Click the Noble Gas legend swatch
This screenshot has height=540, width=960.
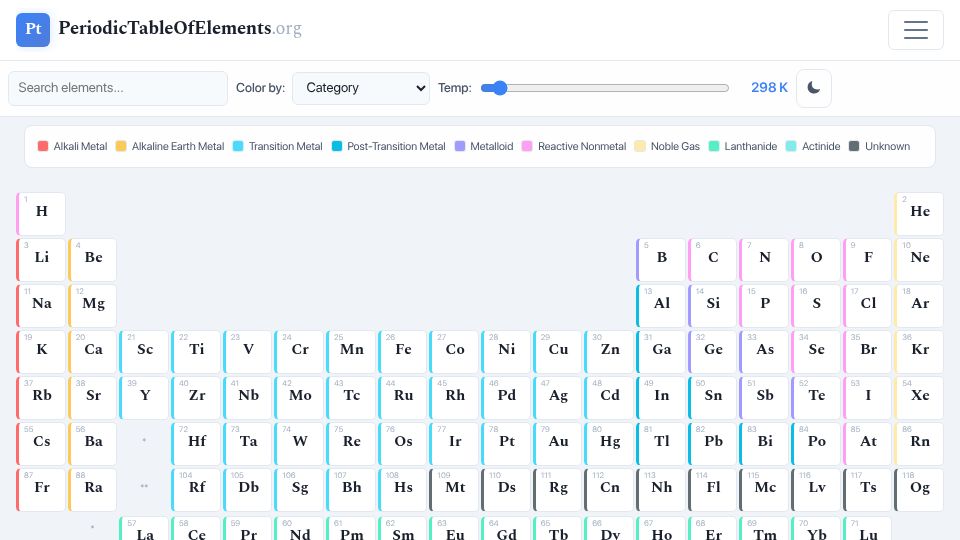[640, 146]
